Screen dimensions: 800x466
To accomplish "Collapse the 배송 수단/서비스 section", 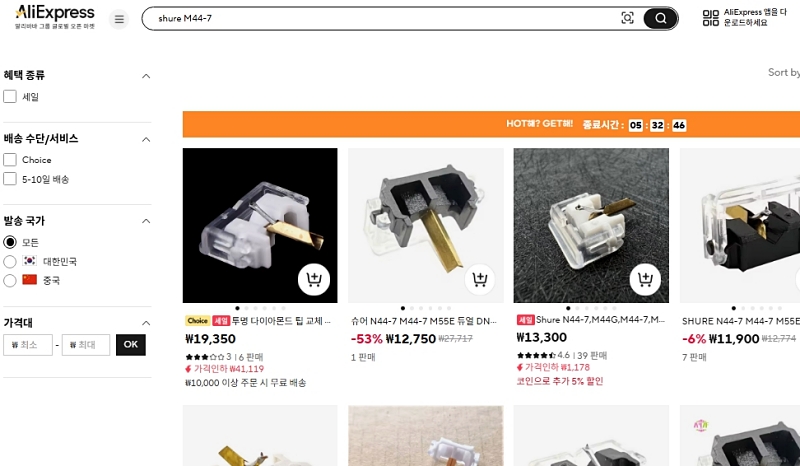I will (146, 139).
